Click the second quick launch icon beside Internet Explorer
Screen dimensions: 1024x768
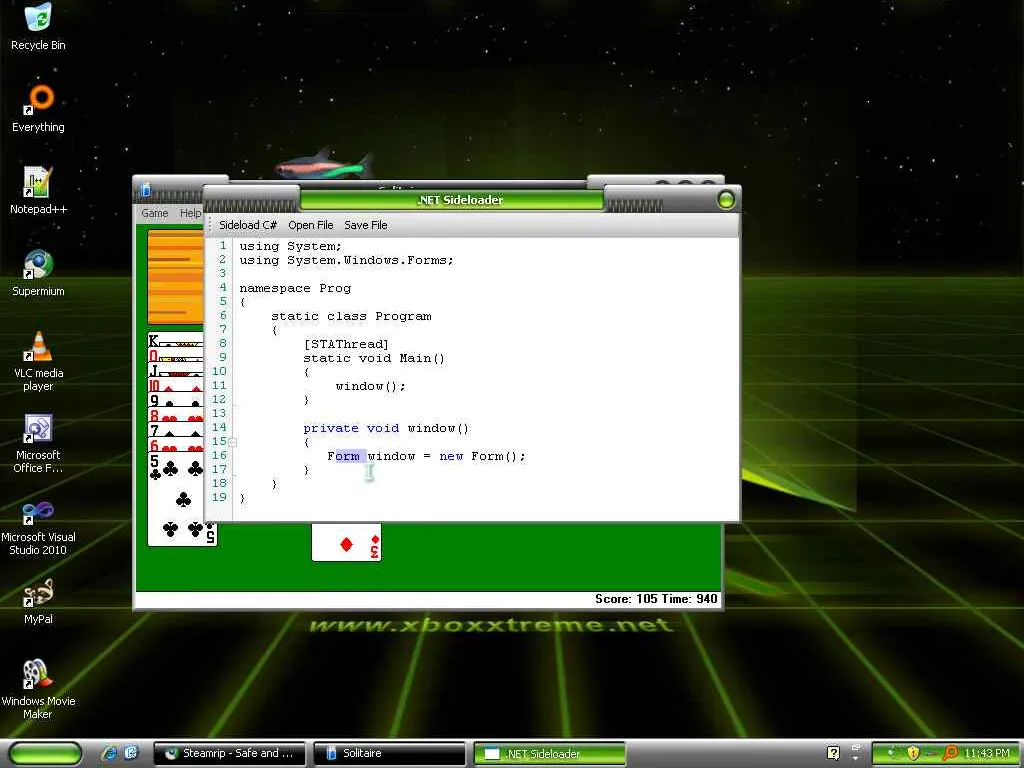click(x=131, y=753)
